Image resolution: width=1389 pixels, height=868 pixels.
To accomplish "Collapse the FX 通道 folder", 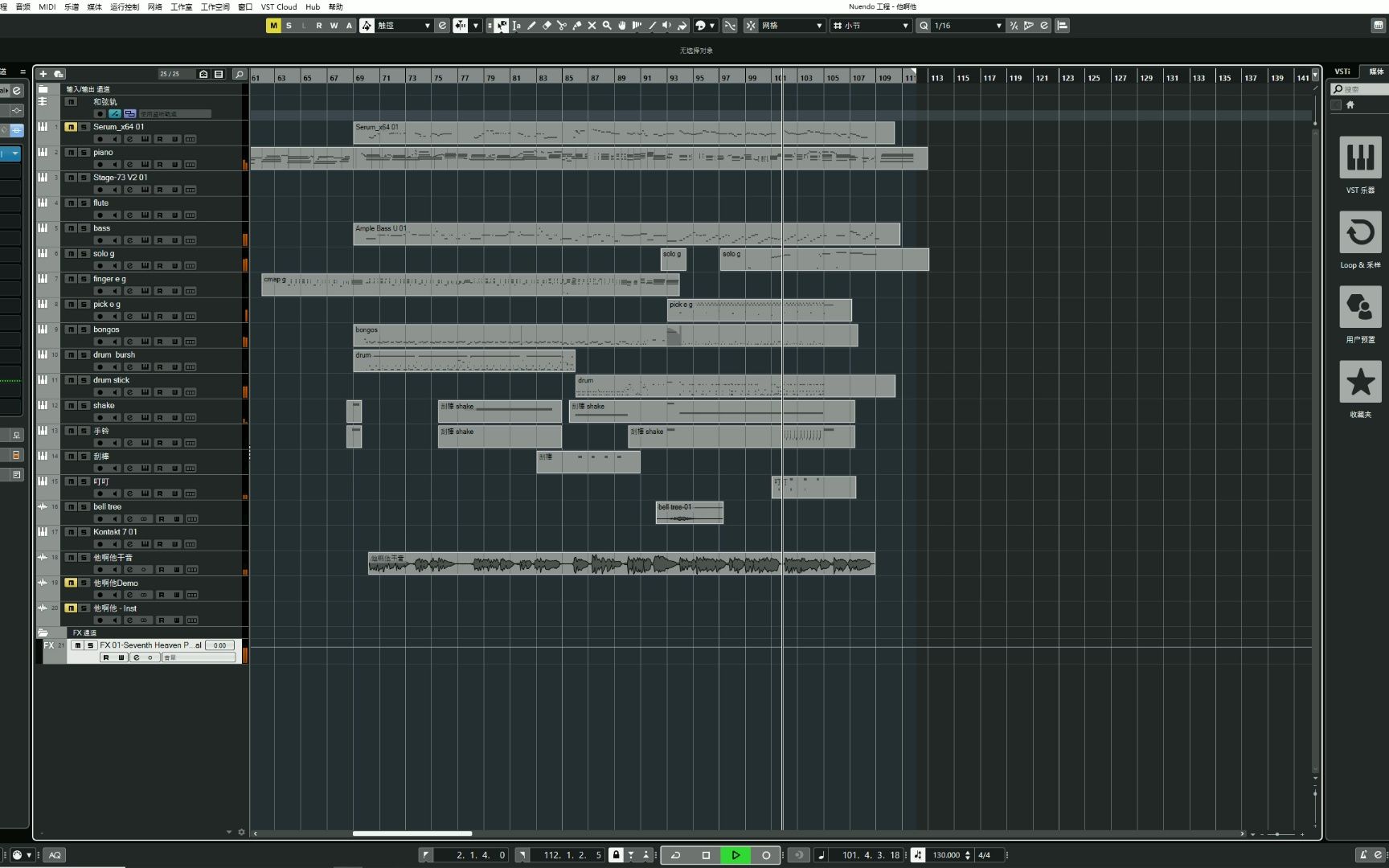I will (43, 633).
